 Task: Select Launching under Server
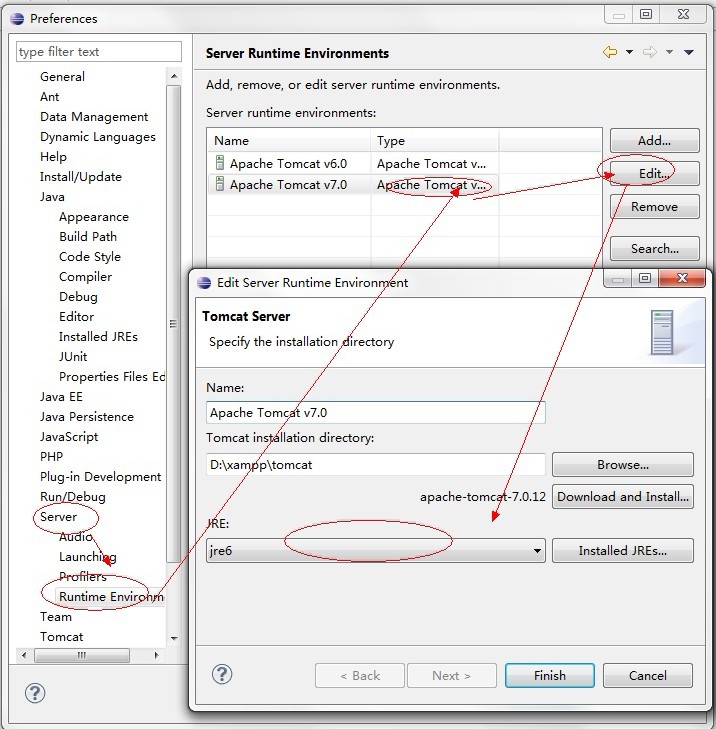pyautogui.click(x=87, y=557)
